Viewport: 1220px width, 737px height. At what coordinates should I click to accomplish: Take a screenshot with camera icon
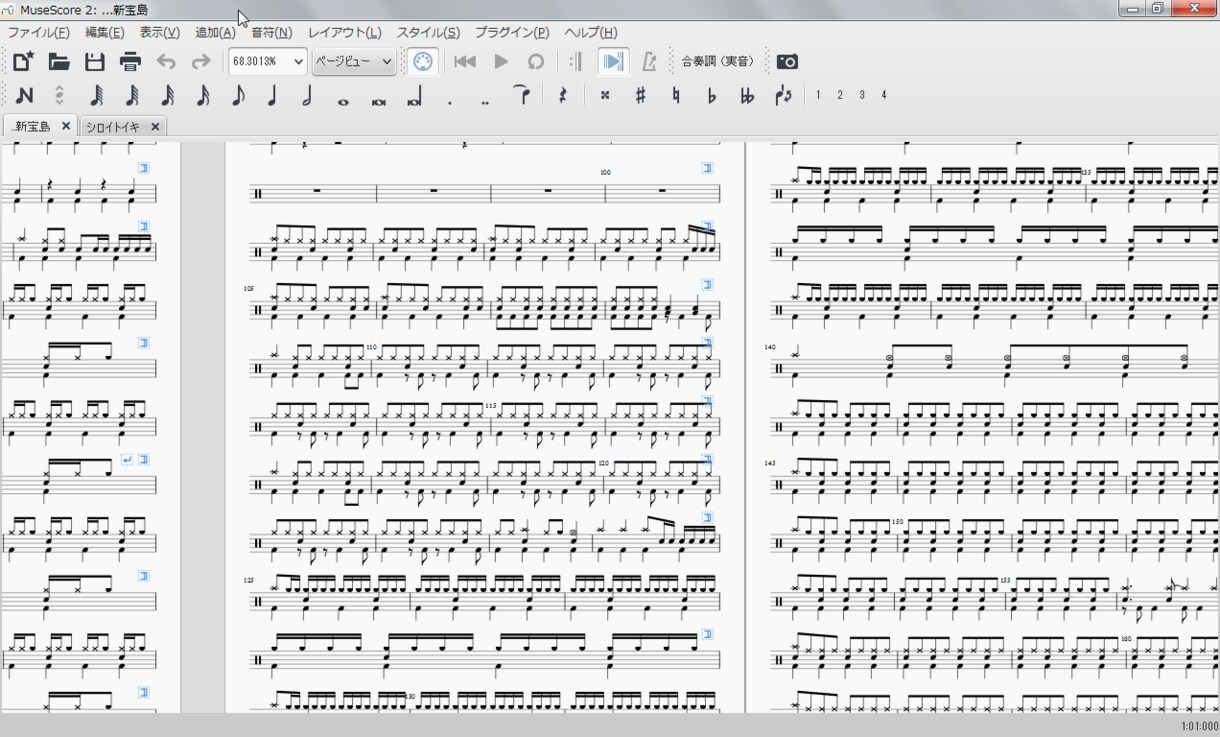[787, 62]
